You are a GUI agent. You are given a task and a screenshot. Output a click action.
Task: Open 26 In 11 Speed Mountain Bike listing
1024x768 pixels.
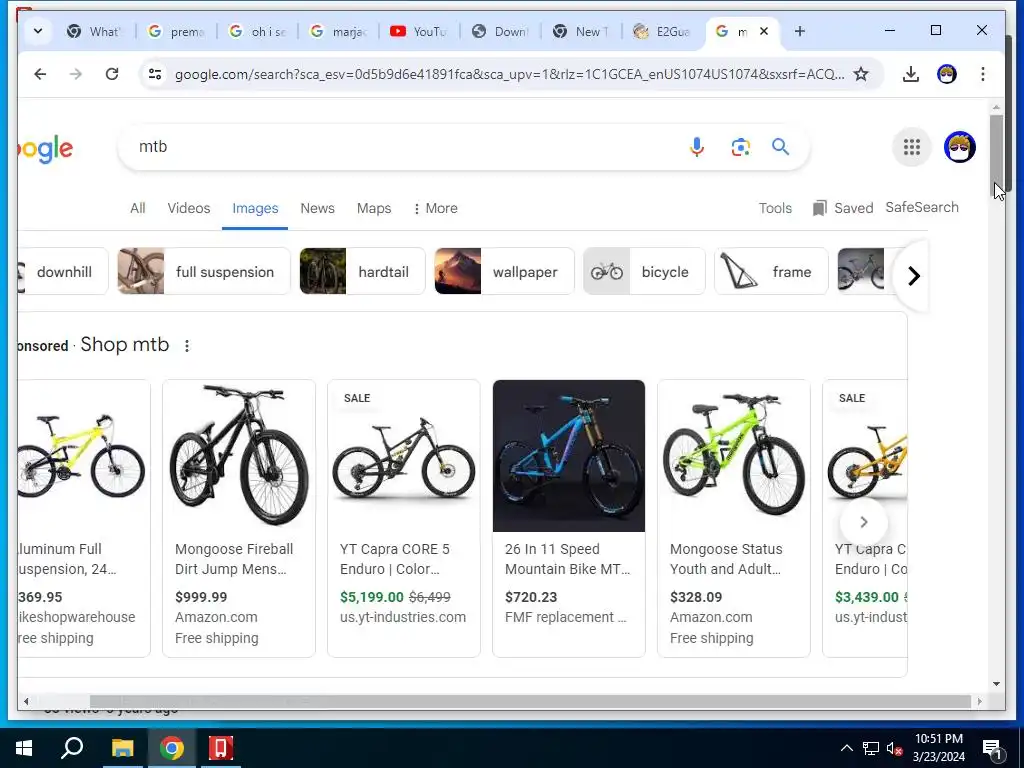coord(568,559)
